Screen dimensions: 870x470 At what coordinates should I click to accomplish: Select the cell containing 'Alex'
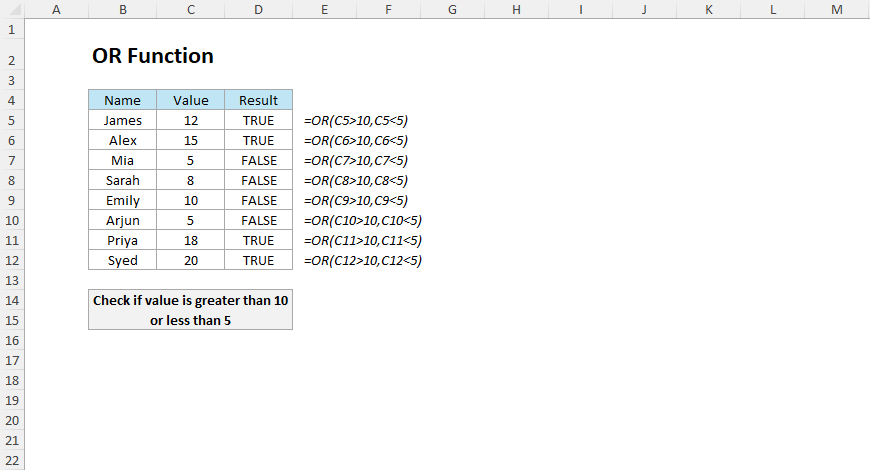tap(123, 140)
